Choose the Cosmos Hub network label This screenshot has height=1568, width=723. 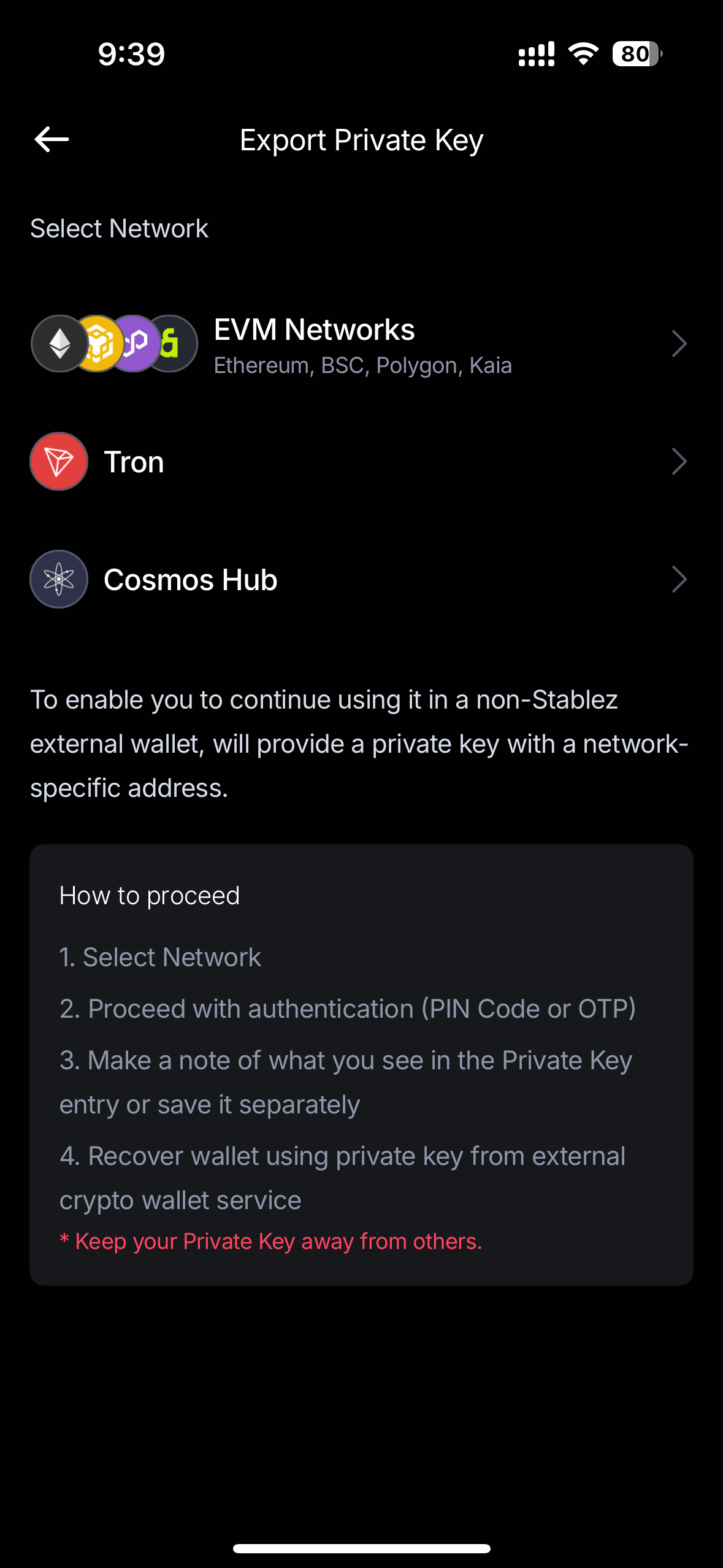pos(191,580)
